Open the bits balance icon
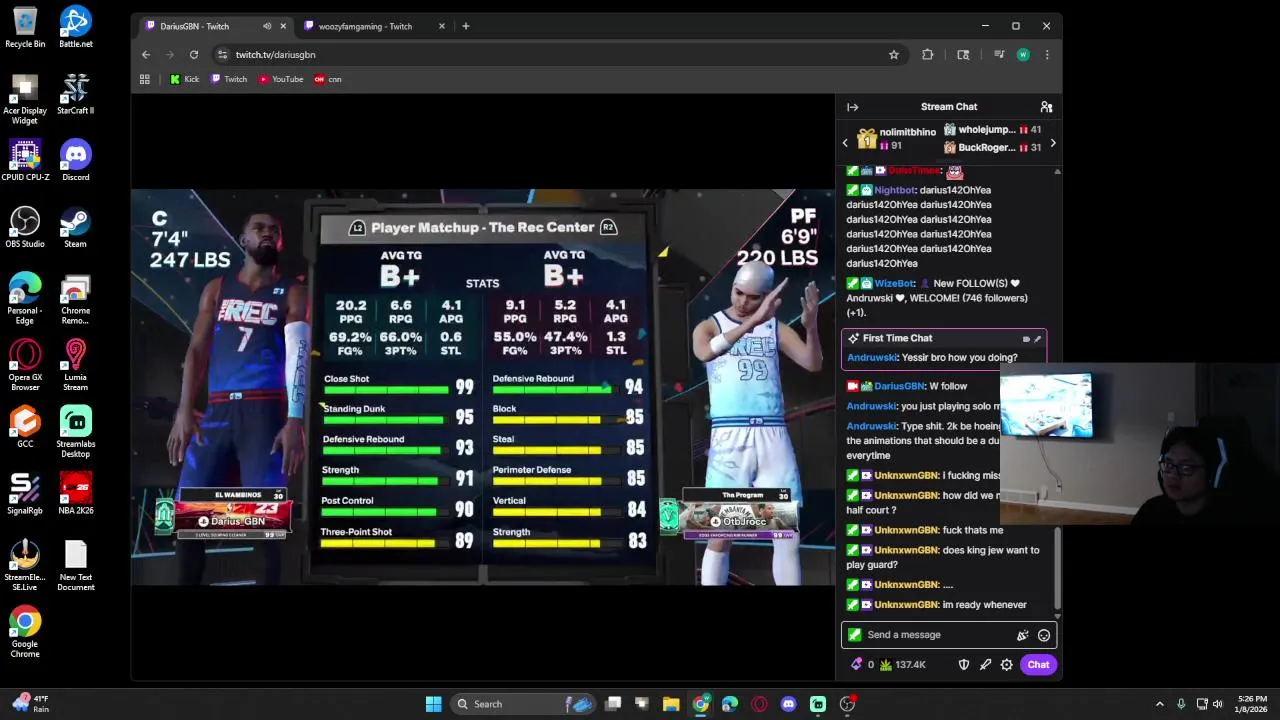 (x=857, y=665)
